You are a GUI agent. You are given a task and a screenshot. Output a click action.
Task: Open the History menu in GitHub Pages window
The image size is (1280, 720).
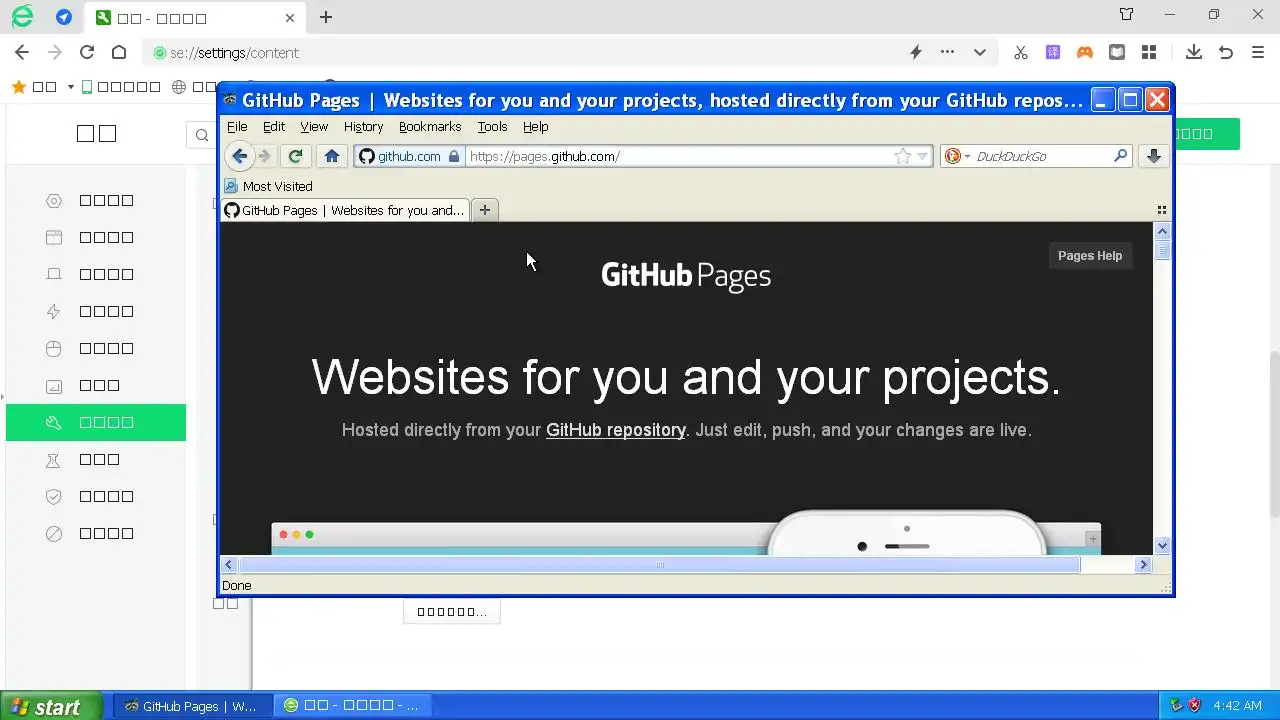tap(363, 127)
